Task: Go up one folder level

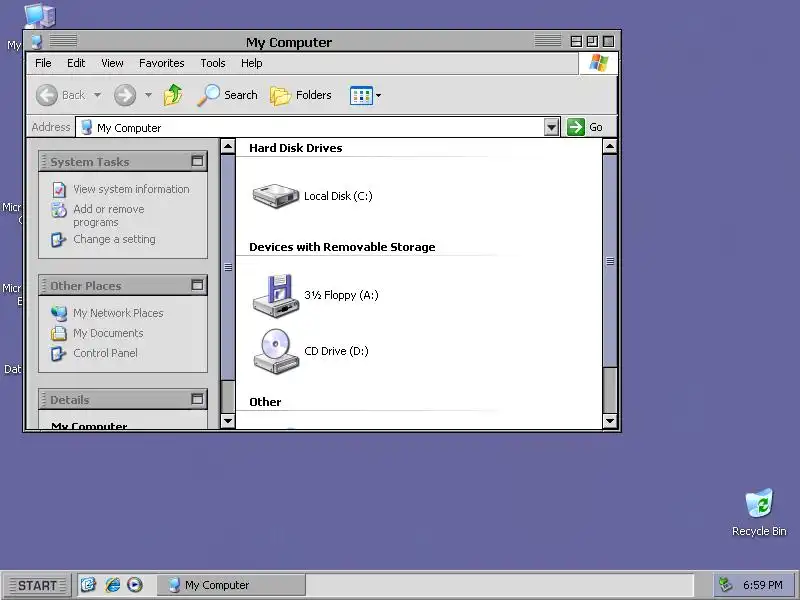Action: [173, 95]
